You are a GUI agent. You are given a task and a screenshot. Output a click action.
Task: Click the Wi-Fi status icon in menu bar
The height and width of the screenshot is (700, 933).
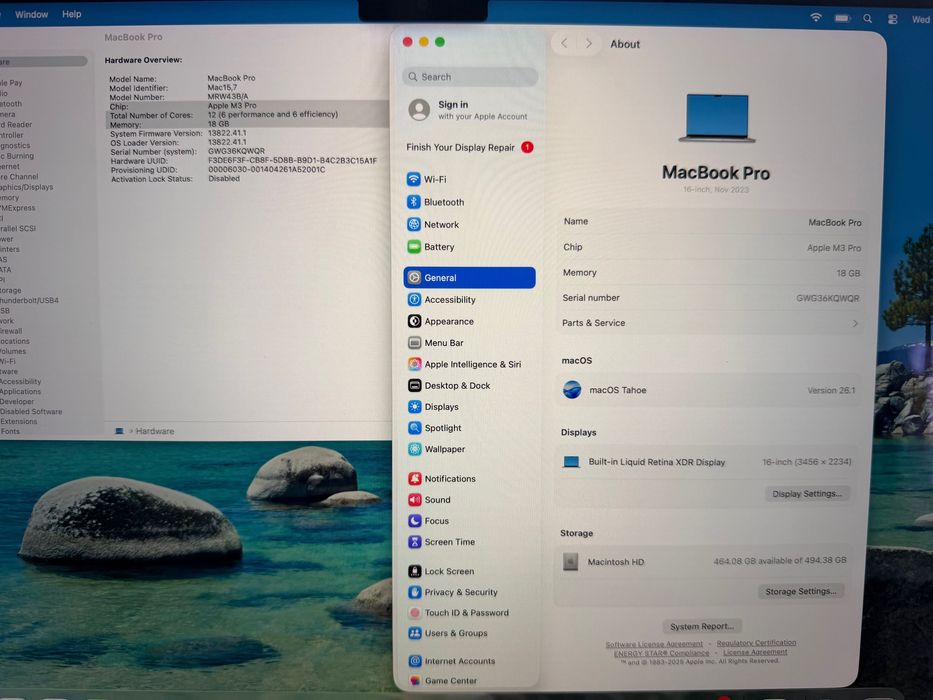pyautogui.click(x=816, y=18)
